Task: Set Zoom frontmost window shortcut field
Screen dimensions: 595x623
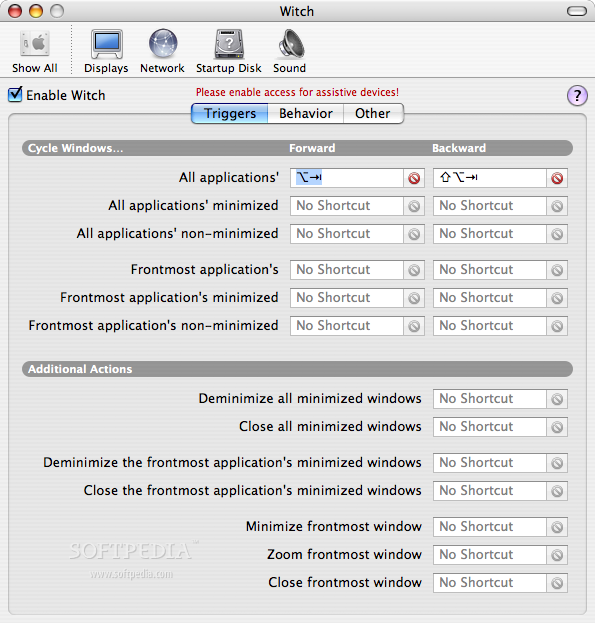Action: click(490, 555)
